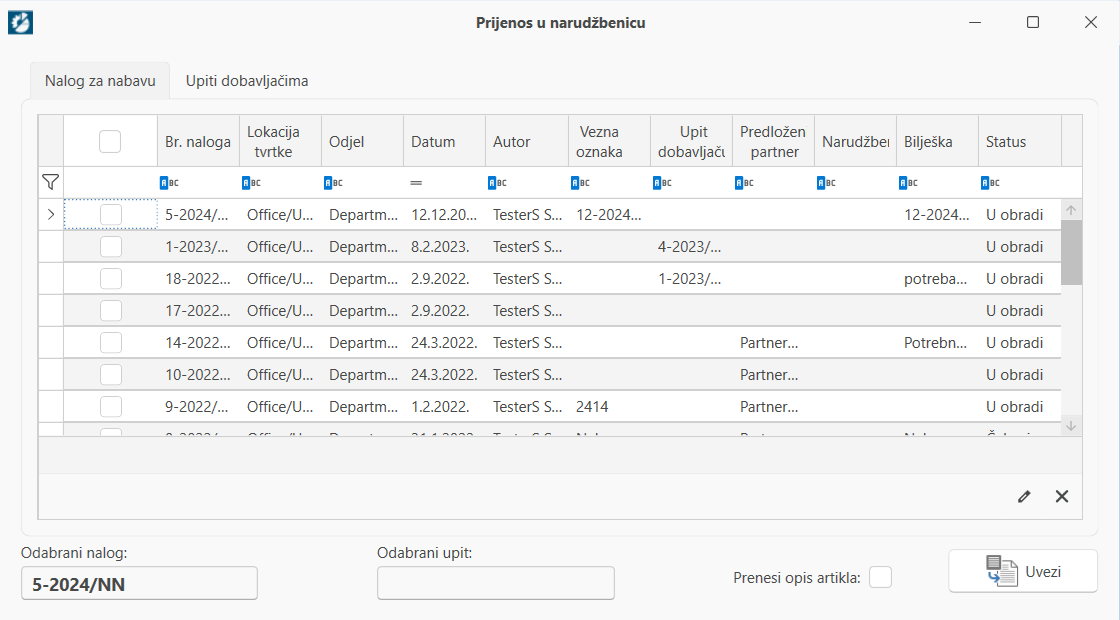This screenshot has height=620, width=1120.
Task: Click the application logo in the title bar
Action: [x=21, y=22]
